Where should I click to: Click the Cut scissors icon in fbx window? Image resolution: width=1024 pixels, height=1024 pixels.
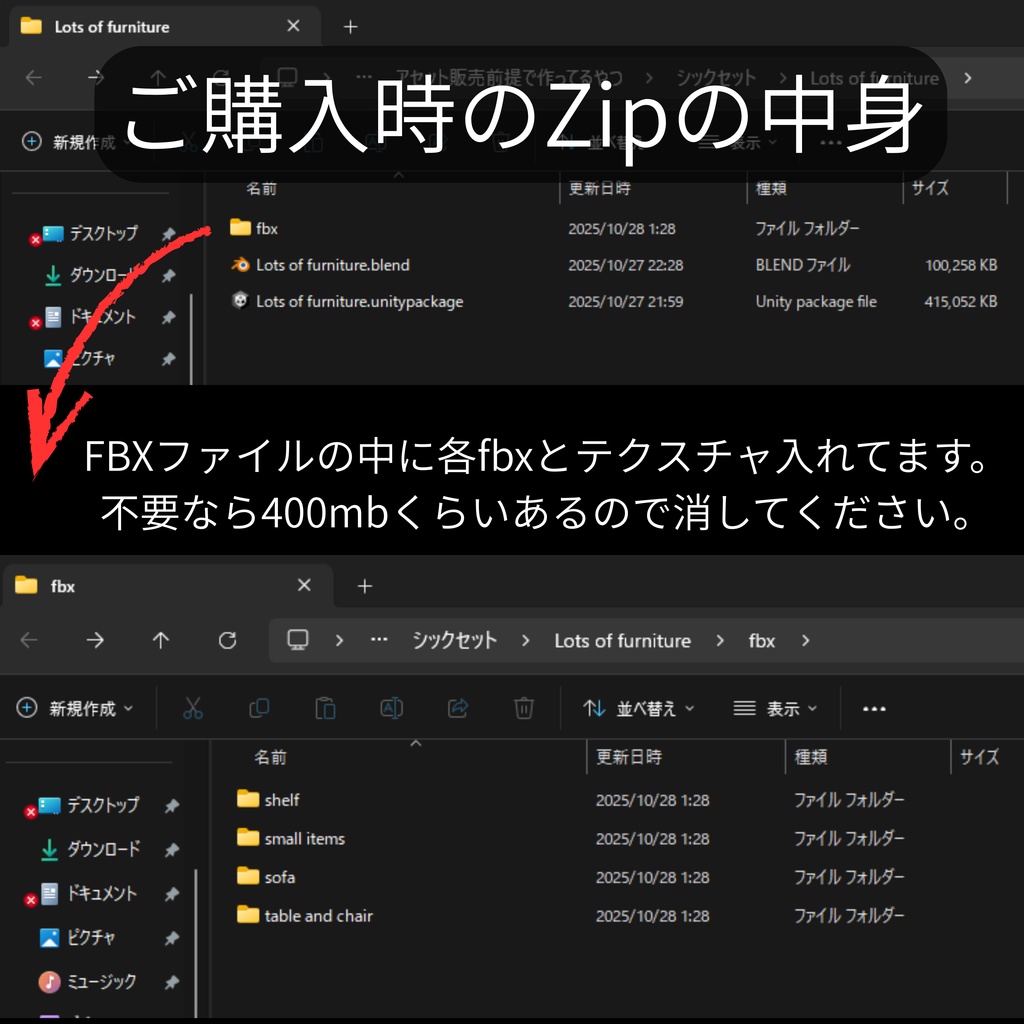pos(193,708)
